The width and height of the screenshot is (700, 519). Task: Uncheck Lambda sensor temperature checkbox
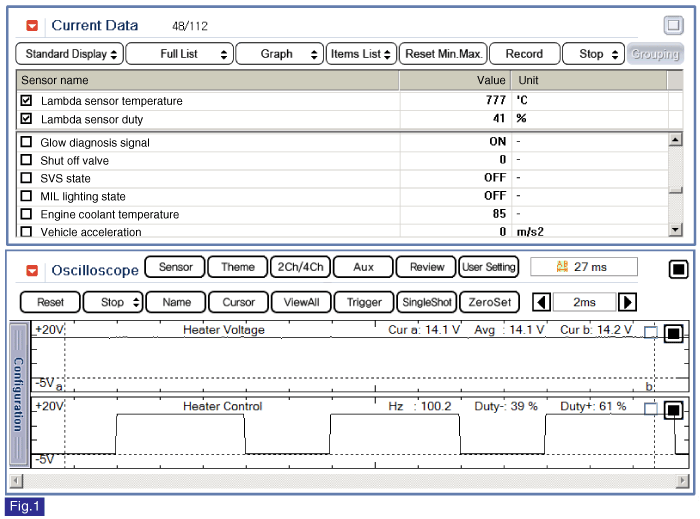point(26,100)
